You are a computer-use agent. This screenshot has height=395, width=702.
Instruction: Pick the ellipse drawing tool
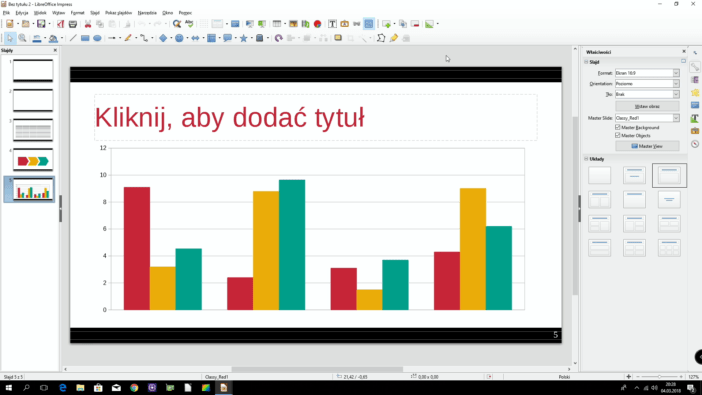click(97, 39)
